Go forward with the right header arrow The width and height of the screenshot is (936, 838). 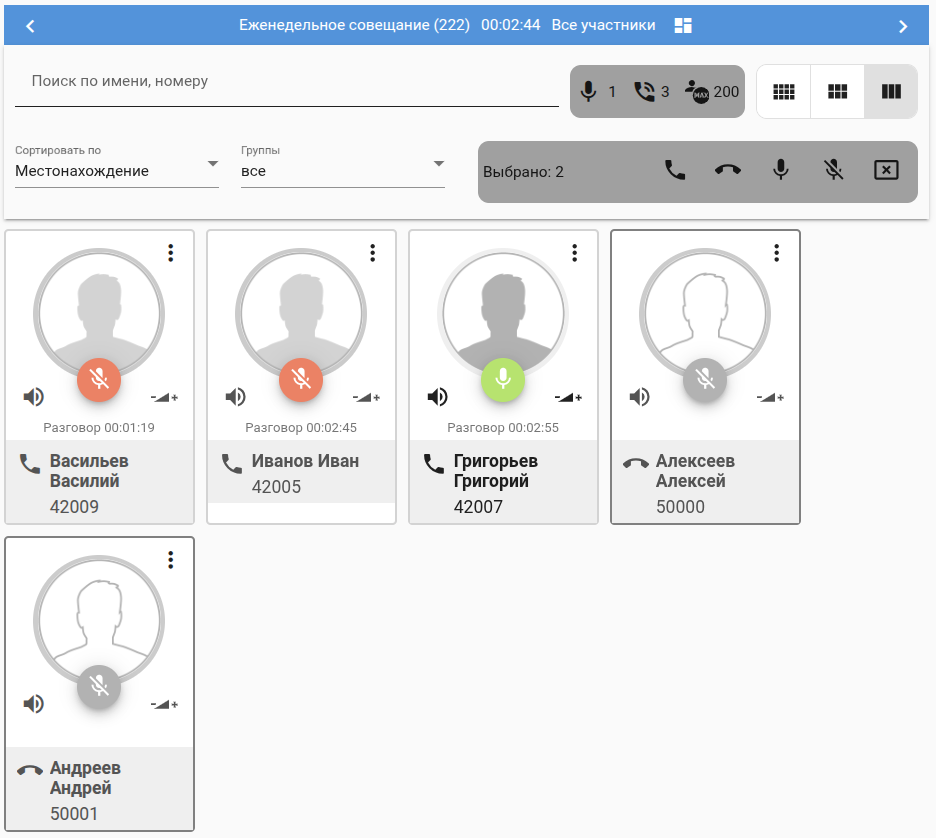(x=903, y=26)
